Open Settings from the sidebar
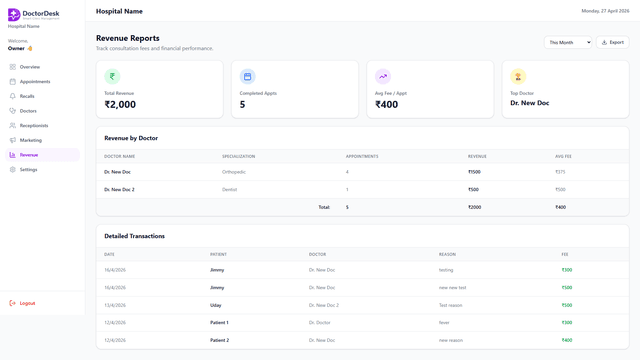Image resolution: width=640 pixels, height=360 pixels. (x=42, y=170)
